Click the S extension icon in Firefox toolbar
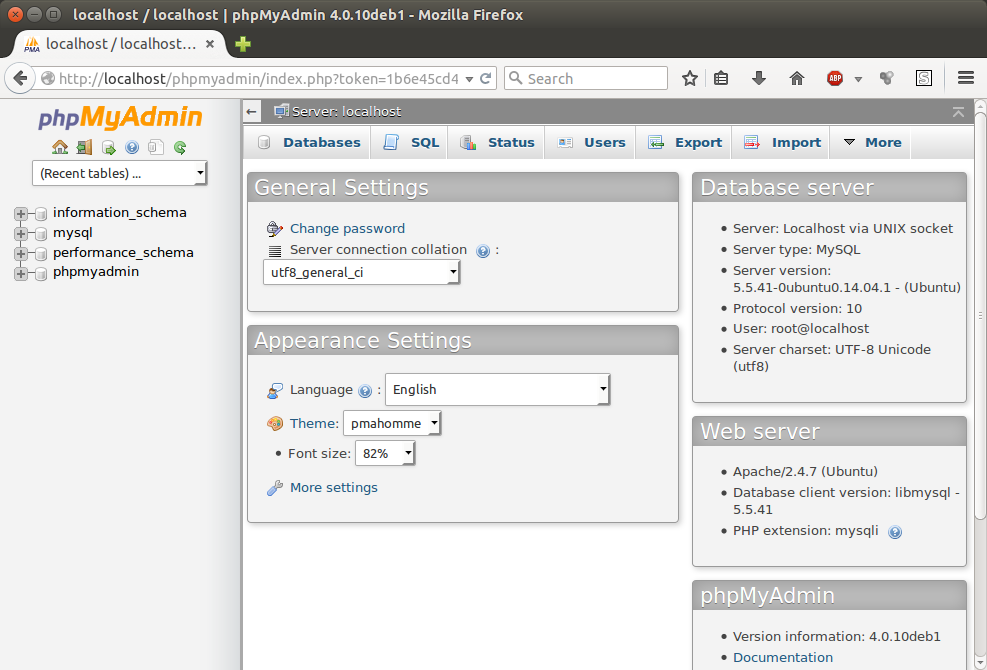Screen dimensions: 987x670 click(x=923, y=79)
